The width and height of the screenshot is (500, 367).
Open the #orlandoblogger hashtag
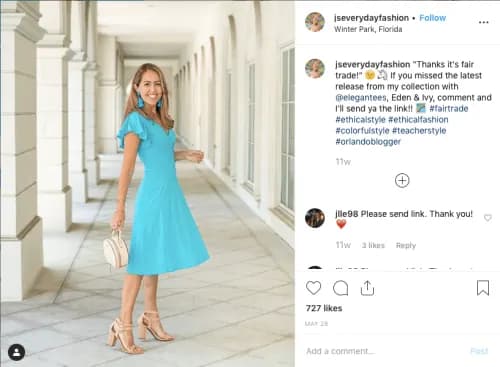coord(368,141)
